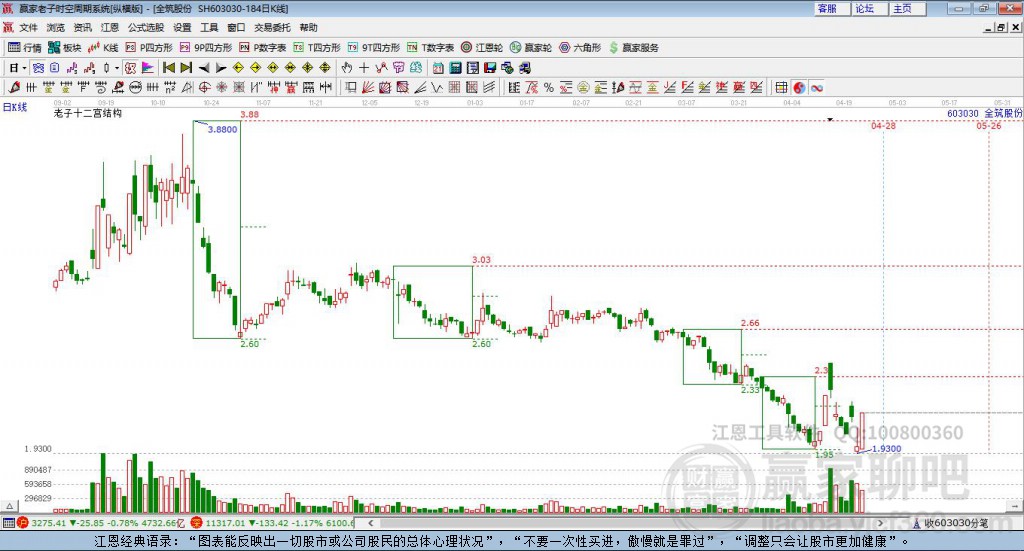Screen dimensions: 1024x551
Task: Open the calculator icon
Action: pos(455,68)
